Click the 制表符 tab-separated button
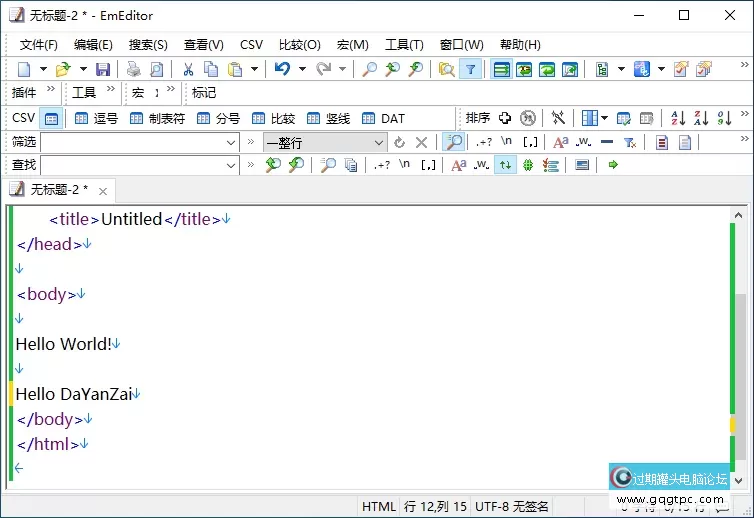754x518 pixels. [x=157, y=118]
